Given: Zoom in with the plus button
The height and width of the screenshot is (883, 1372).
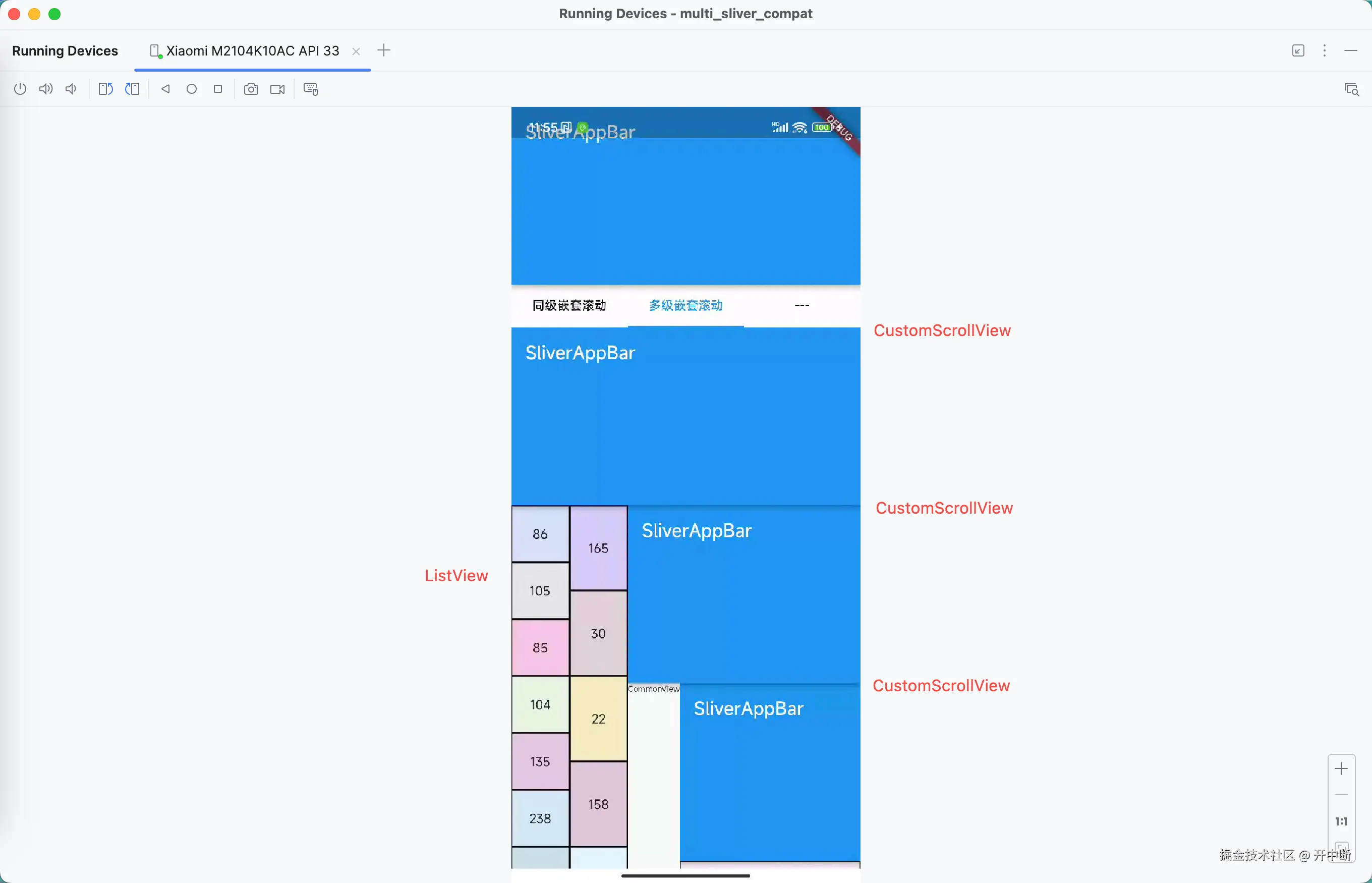Looking at the screenshot, I should click(1341, 769).
